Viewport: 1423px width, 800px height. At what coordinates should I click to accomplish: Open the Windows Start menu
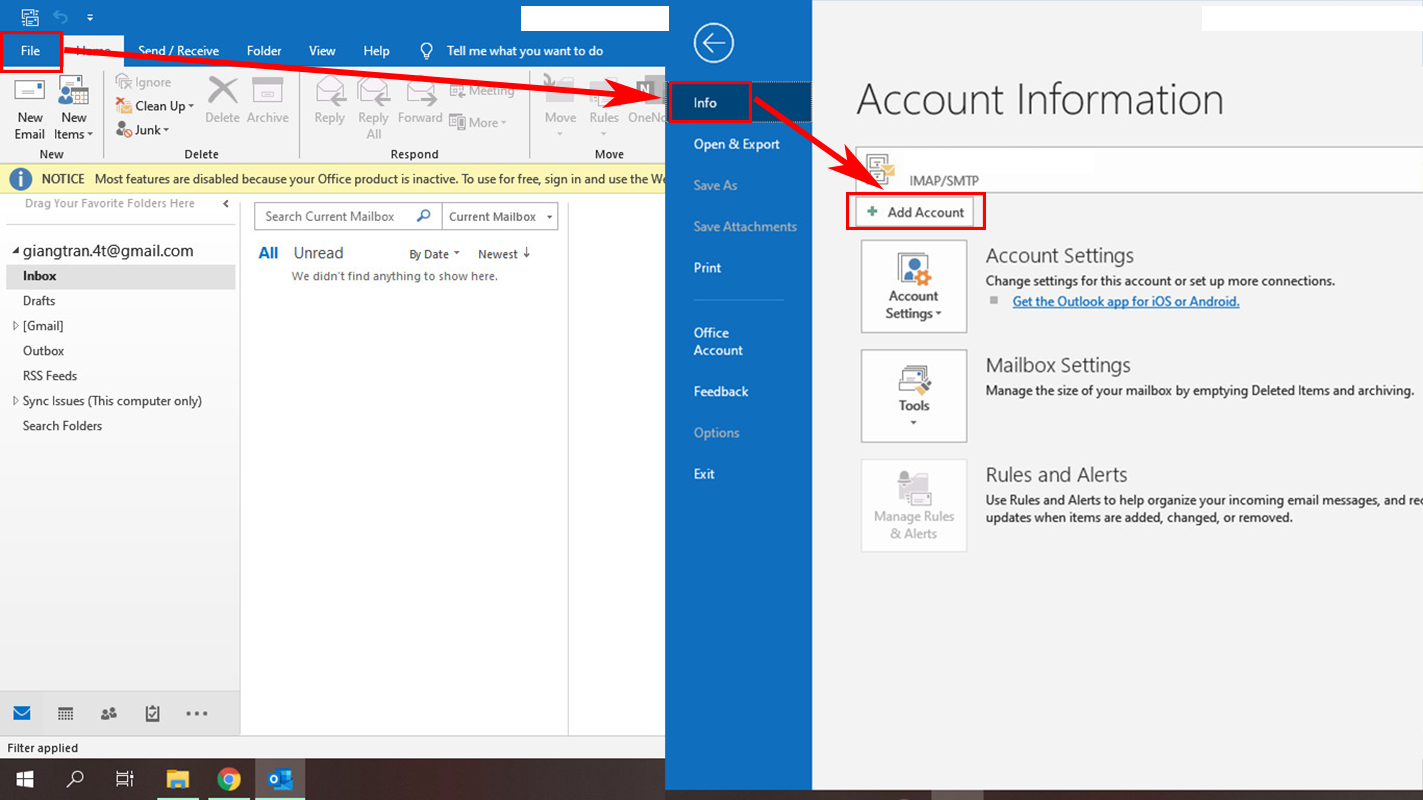pyautogui.click(x=24, y=779)
